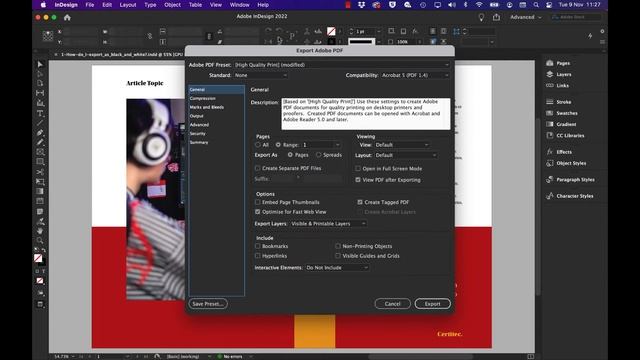
Task: Open the Stroke panel
Action: tap(559, 102)
